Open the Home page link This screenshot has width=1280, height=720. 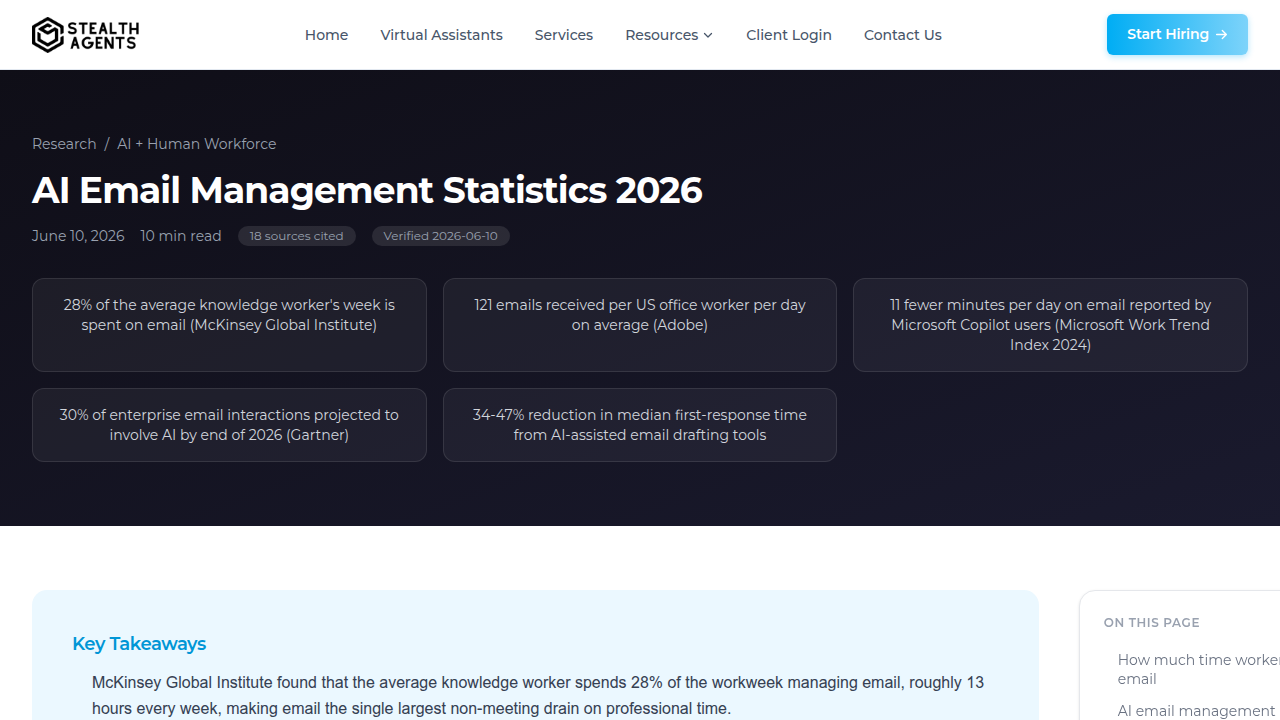point(326,35)
